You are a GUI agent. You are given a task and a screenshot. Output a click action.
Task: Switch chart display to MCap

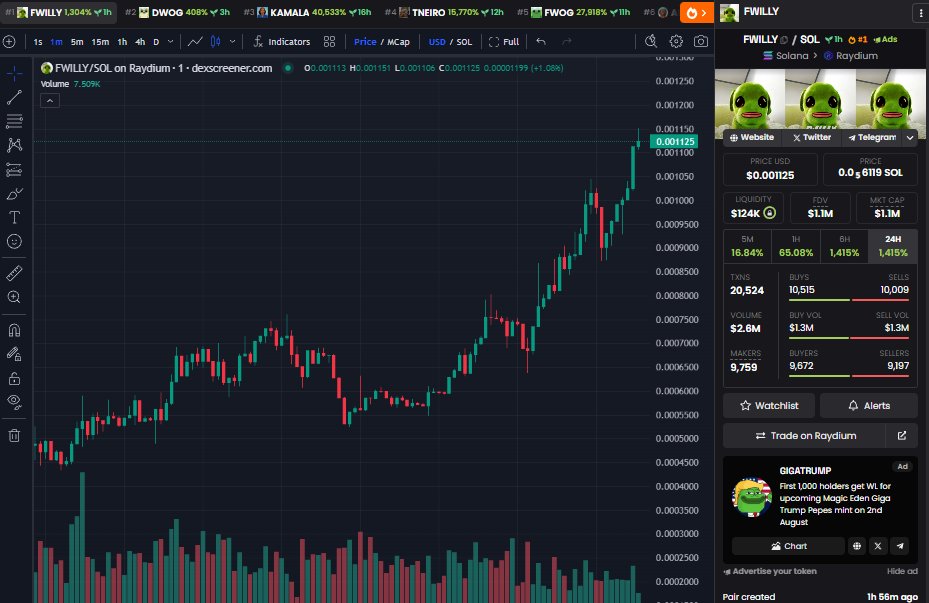(x=399, y=41)
